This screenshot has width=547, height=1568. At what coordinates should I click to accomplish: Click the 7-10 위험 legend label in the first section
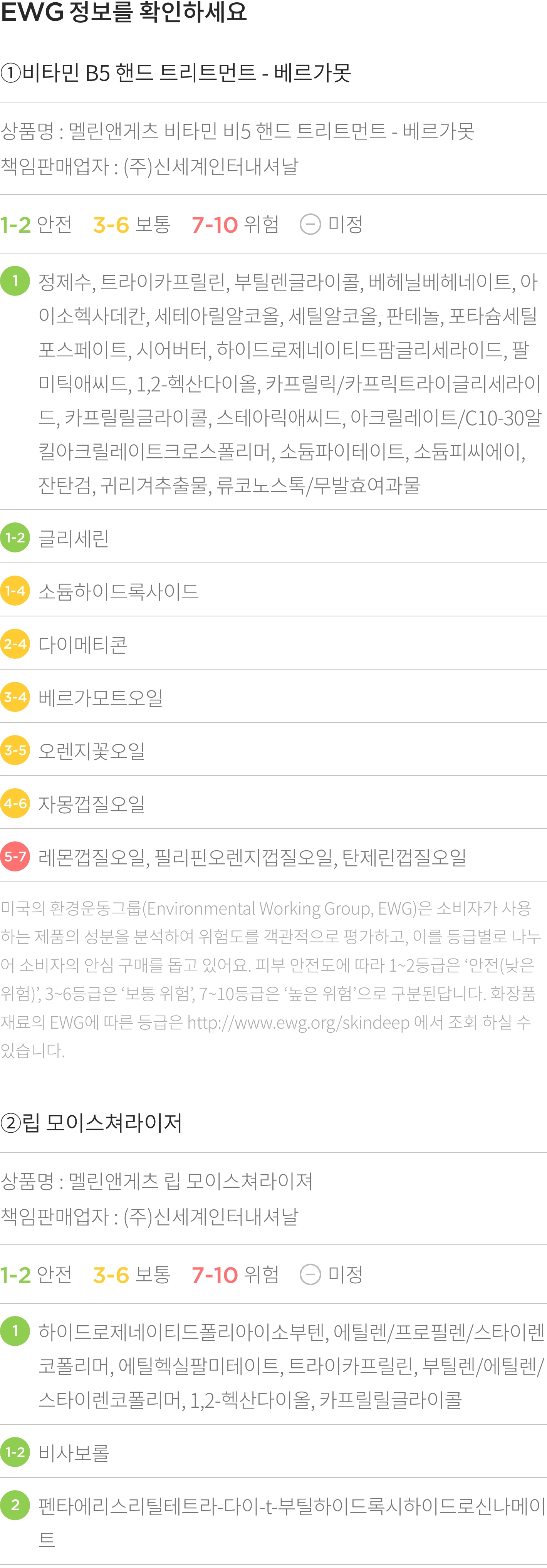point(235,225)
